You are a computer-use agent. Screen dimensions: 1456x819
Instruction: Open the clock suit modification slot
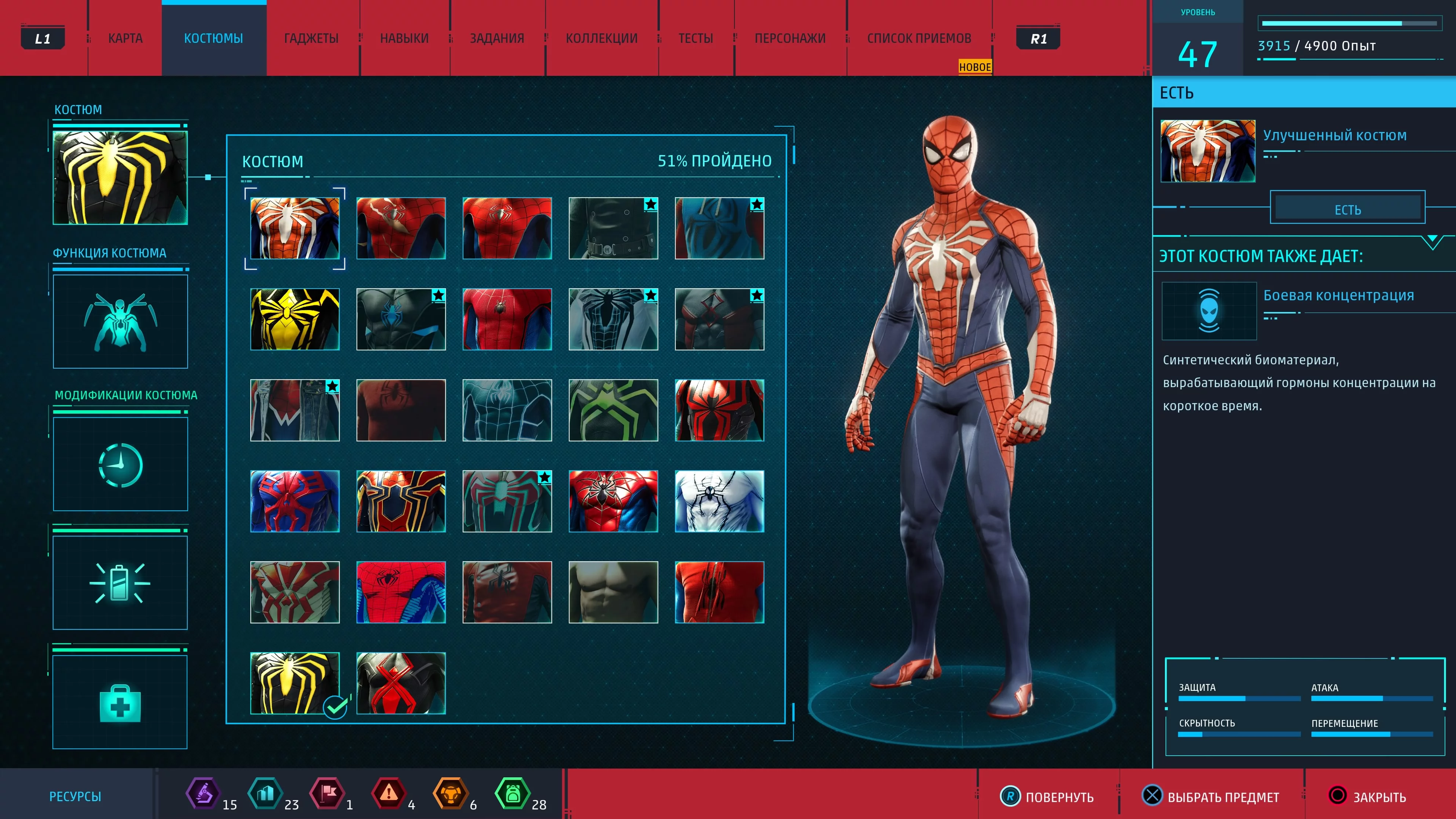click(x=121, y=464)
